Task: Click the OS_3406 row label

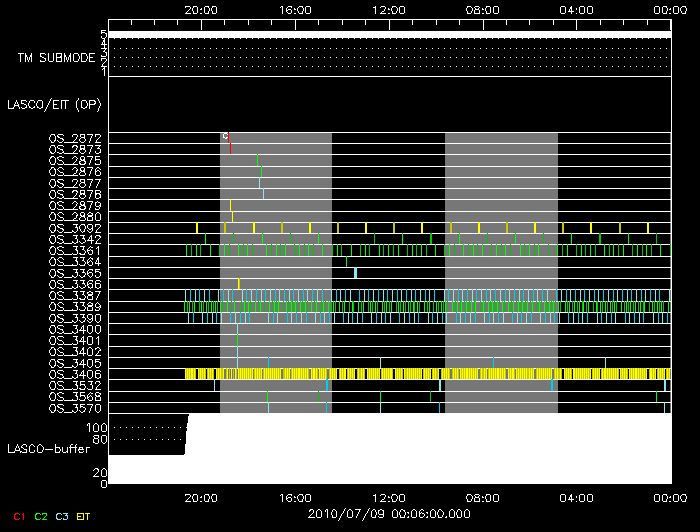Action: pos(75,374)
